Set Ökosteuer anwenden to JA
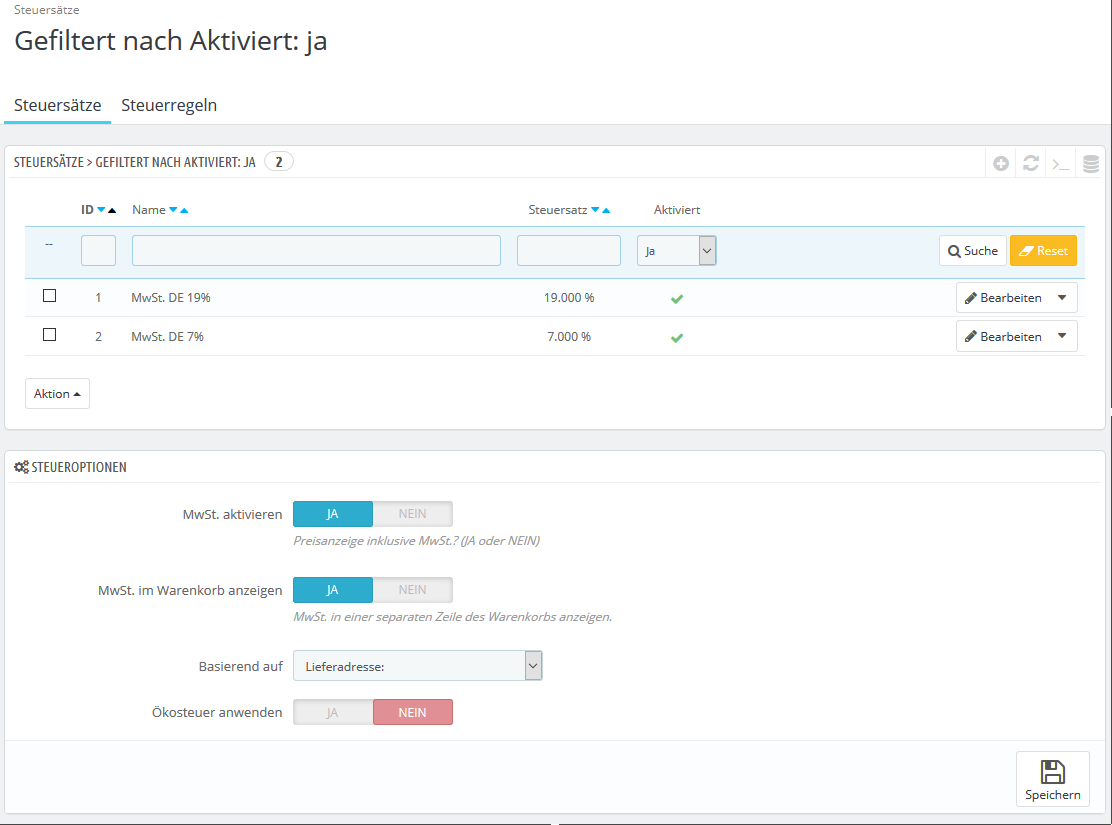Screen dimensions: 1112x825 pyautogui.click(x=333, y=712)
